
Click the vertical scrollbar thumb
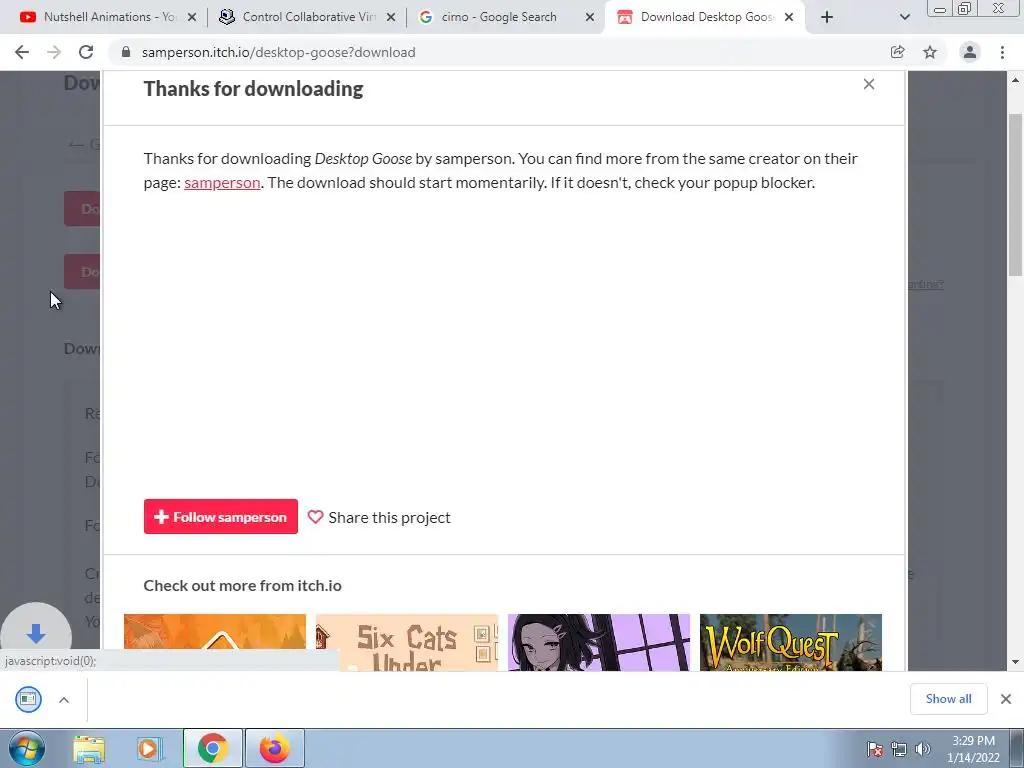click(x=1016, y=195)
